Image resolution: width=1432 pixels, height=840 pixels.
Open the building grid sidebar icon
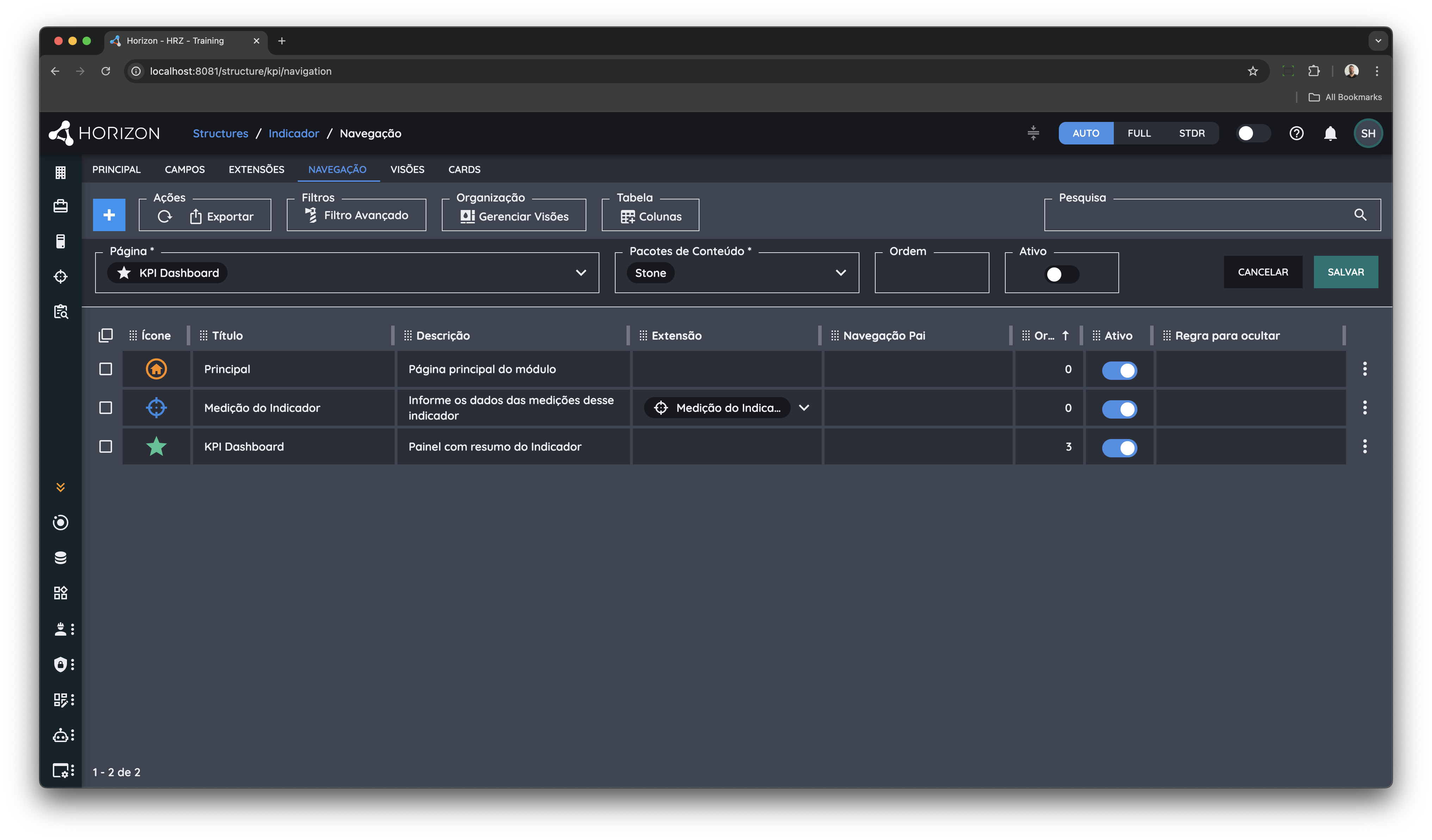[60, 172]
